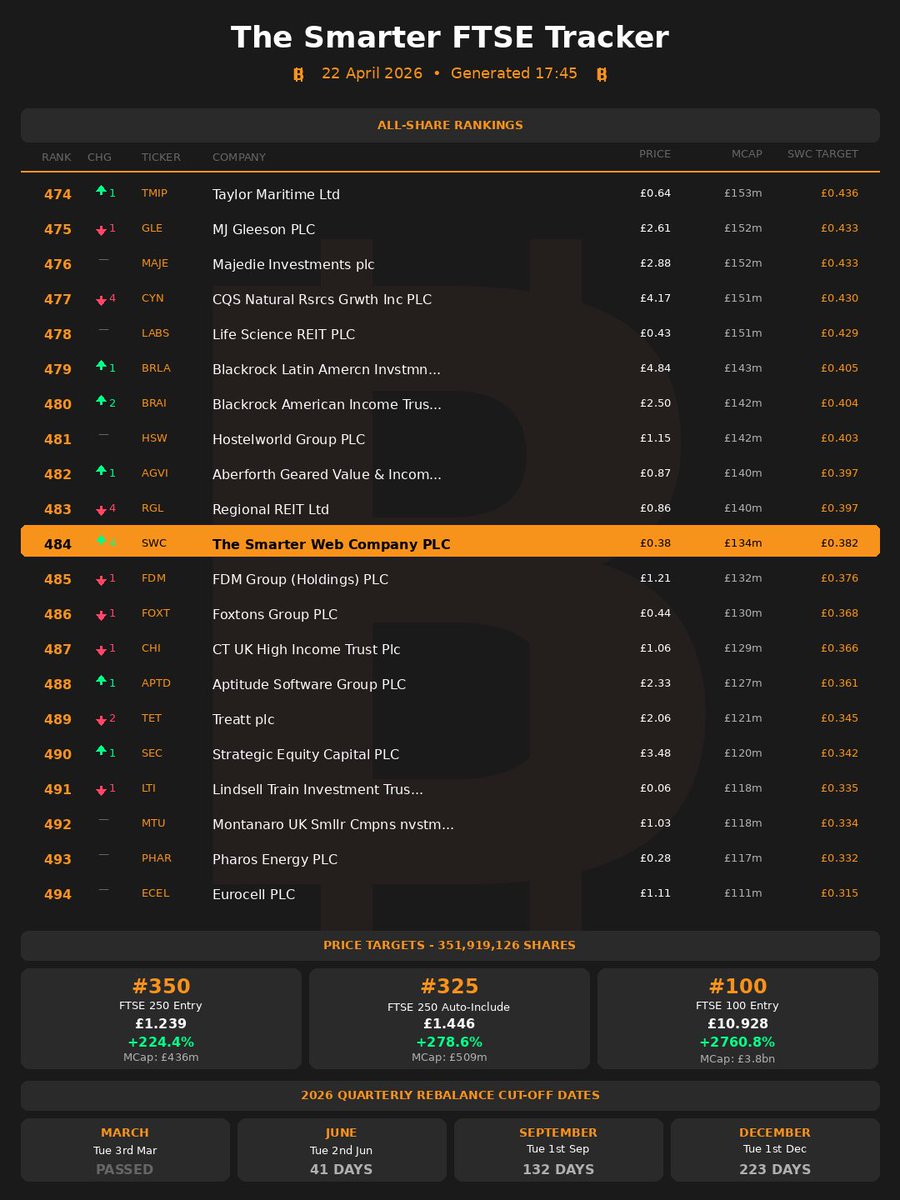Click the red down arrow in the GLE row
This screenshot has width=900, height=1200.
click(101, 230)
